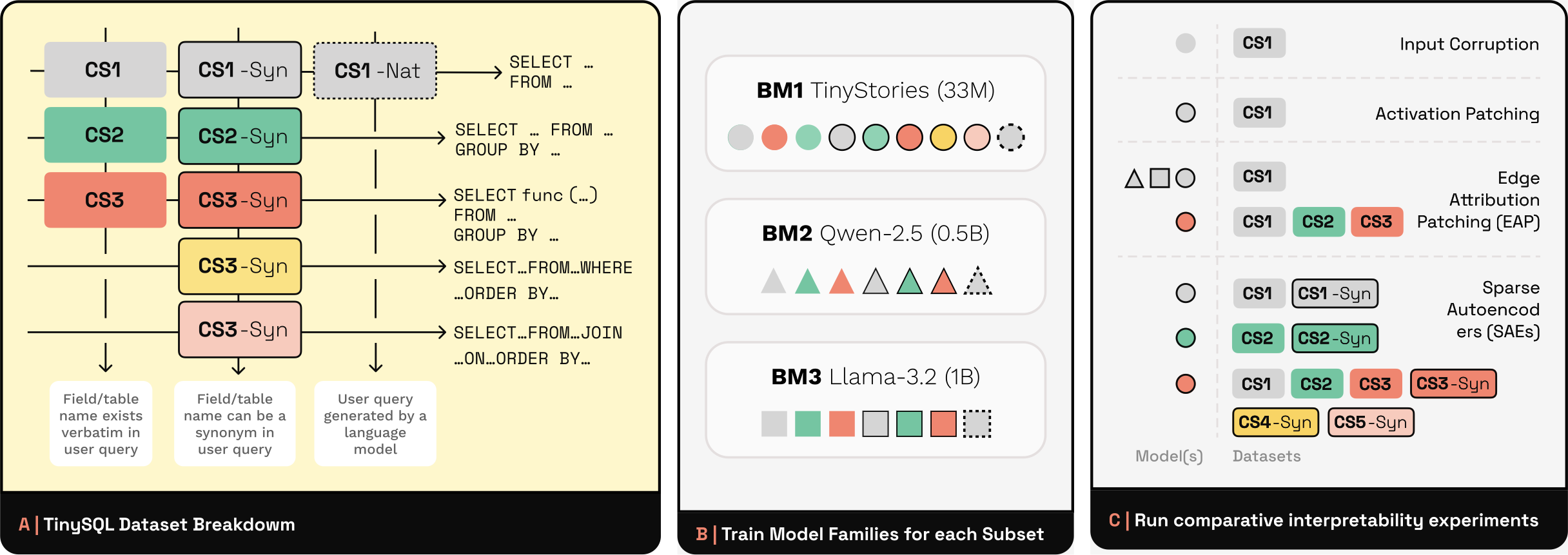Click the dashed square under BM3 Llama-3.2
Screen dimensions: 1568x555
tap(977, 424)
